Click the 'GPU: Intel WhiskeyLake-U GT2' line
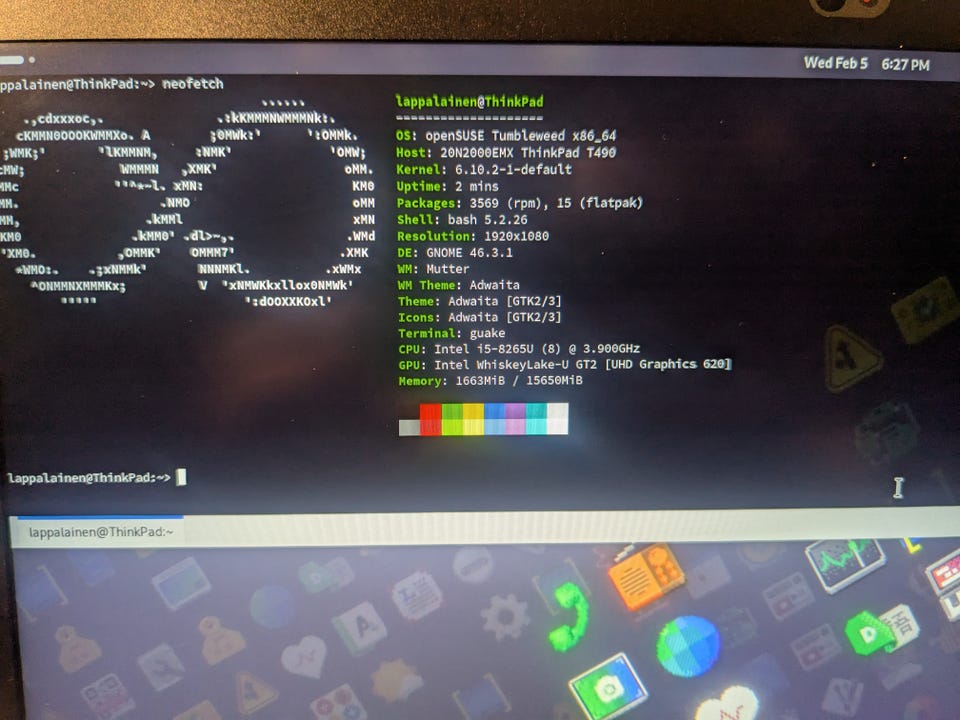The height and width of the screenshot is (720, 960). pyautogui.click(x=565, y=365)
